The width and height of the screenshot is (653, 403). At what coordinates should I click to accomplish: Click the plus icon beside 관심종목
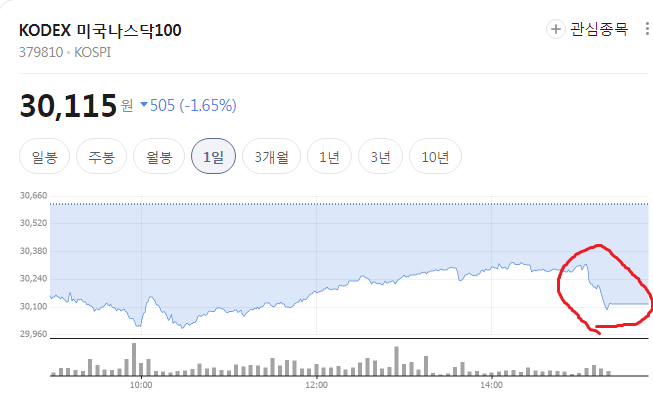pyautogui.click(x=556, y=29)
